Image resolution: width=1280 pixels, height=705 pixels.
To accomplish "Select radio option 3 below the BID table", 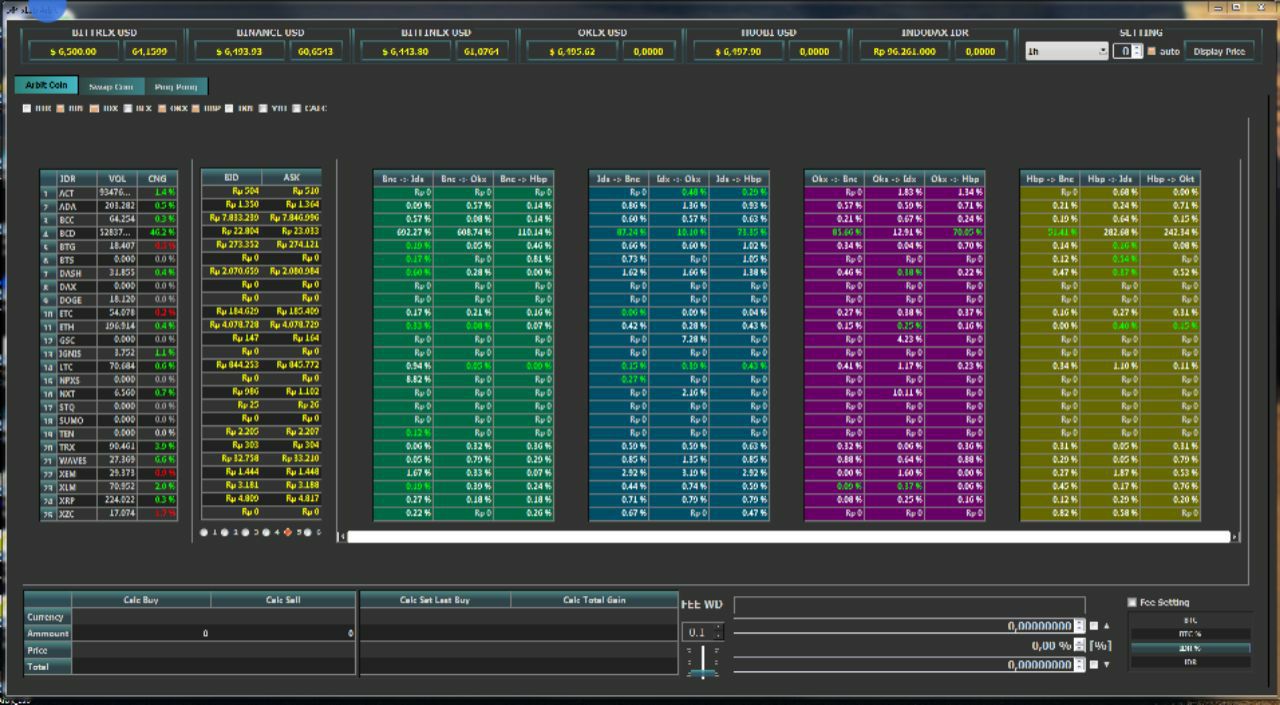I will coord(246,533).
